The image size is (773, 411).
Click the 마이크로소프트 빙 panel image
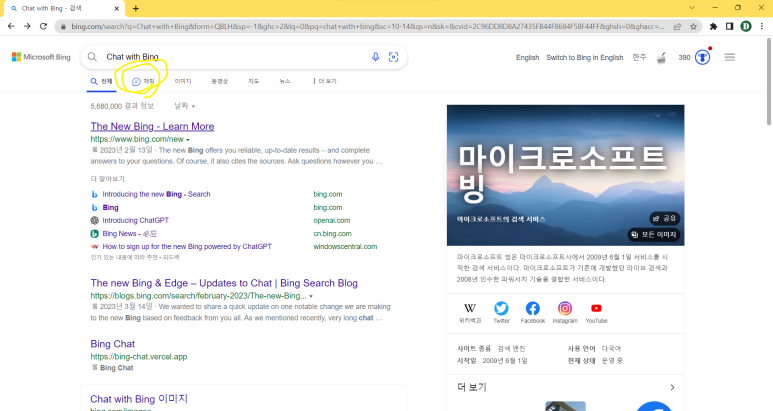(x=565, y=175)
